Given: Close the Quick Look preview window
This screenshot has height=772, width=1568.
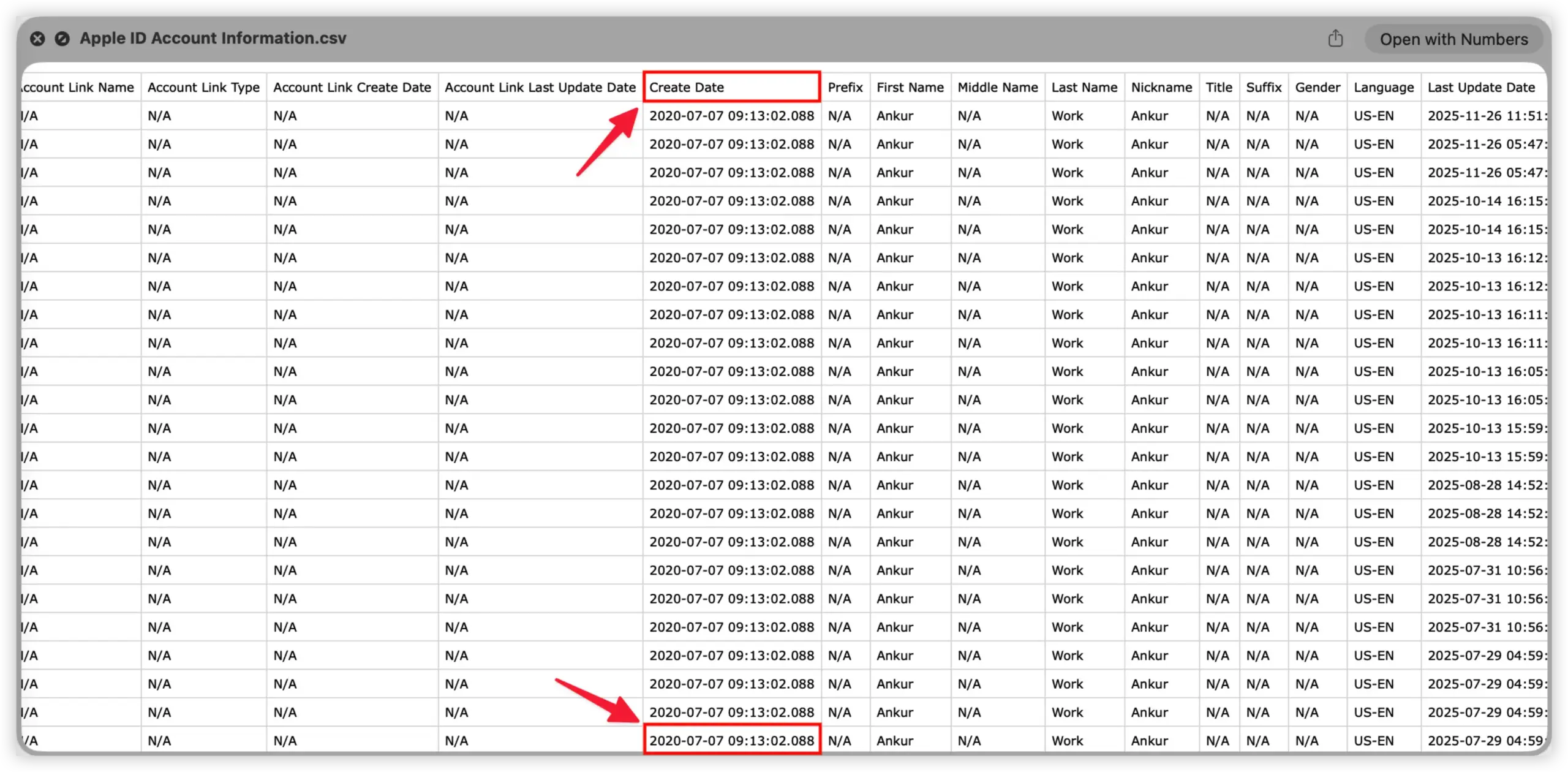Looking at the screenshot, I should pos(37,38).
